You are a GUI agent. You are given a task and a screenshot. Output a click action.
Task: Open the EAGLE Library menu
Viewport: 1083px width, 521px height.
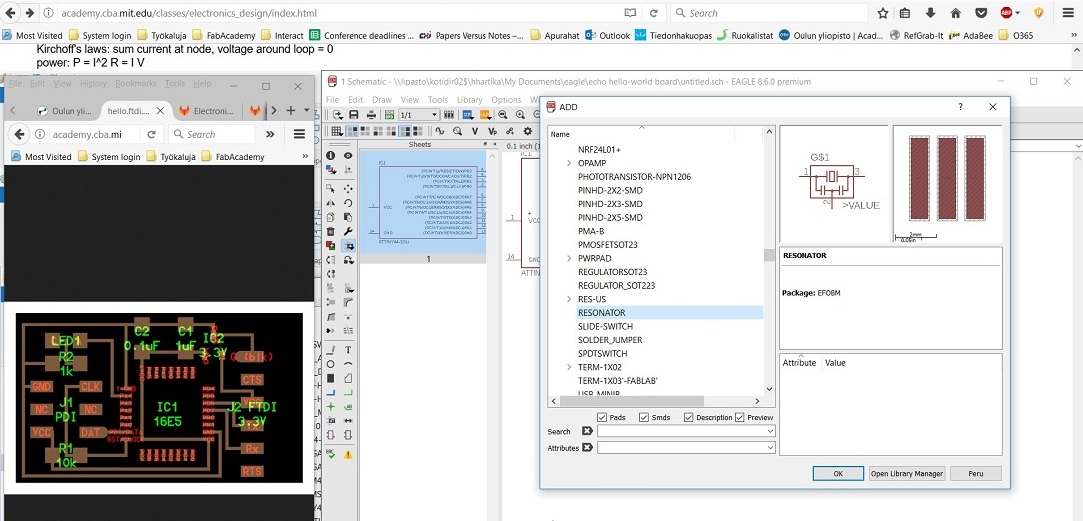(x=470, y=100)
